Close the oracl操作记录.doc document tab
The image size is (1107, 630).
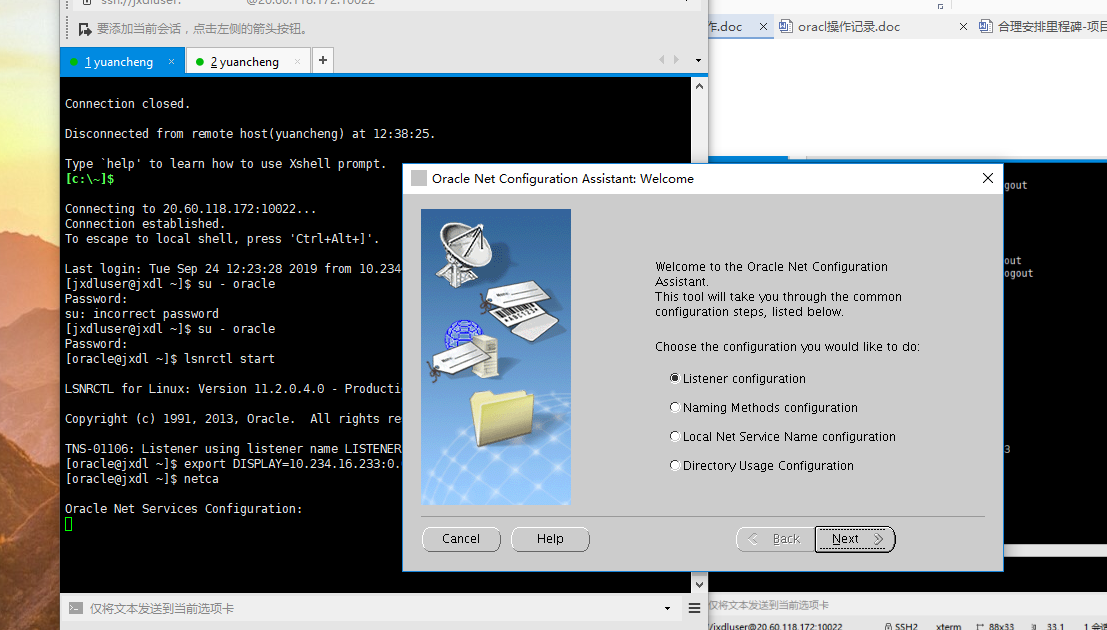point(963,27)
